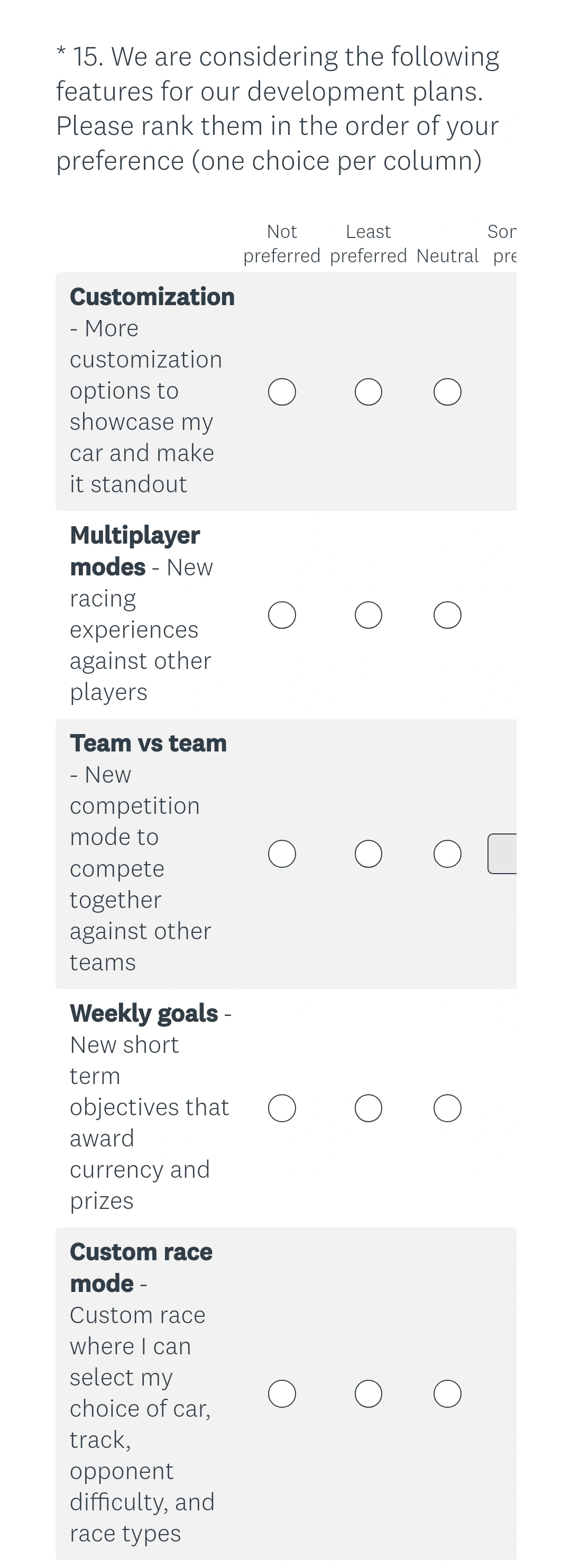This screenshot has height=1568, width=571.
Task: Select Not preferred for Weekly goals
Action: [282, 1107]
